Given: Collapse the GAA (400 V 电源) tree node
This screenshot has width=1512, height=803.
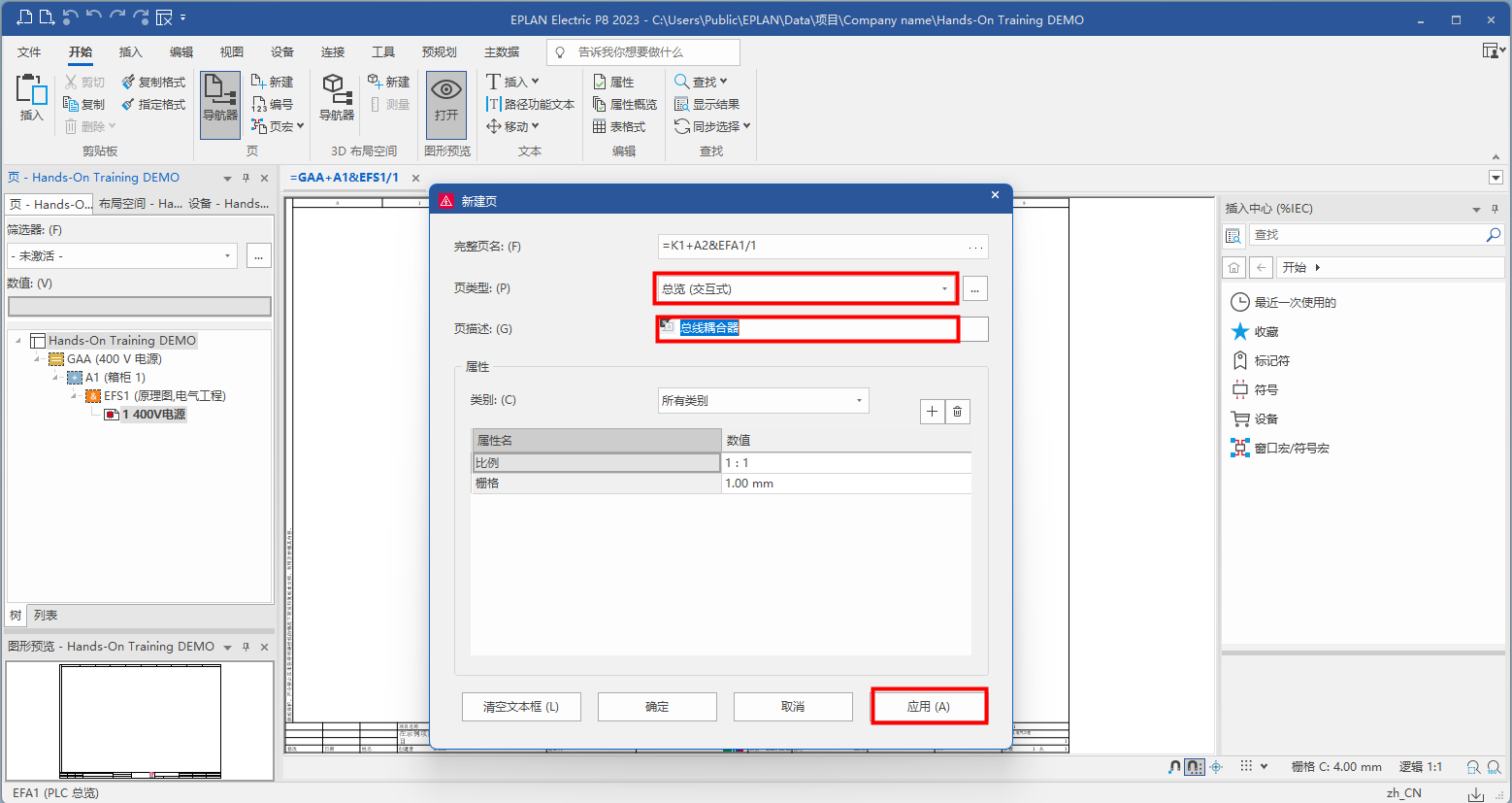Looking at the screenshot, I should 37,359.
